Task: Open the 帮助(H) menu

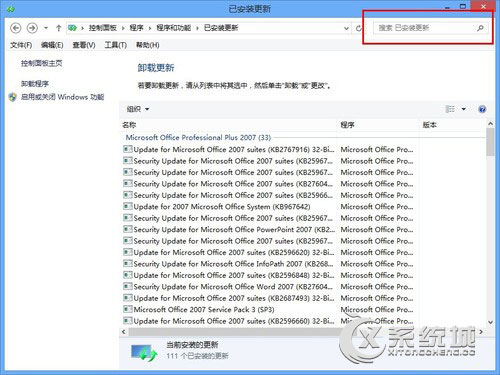Action: pos(148,45)
